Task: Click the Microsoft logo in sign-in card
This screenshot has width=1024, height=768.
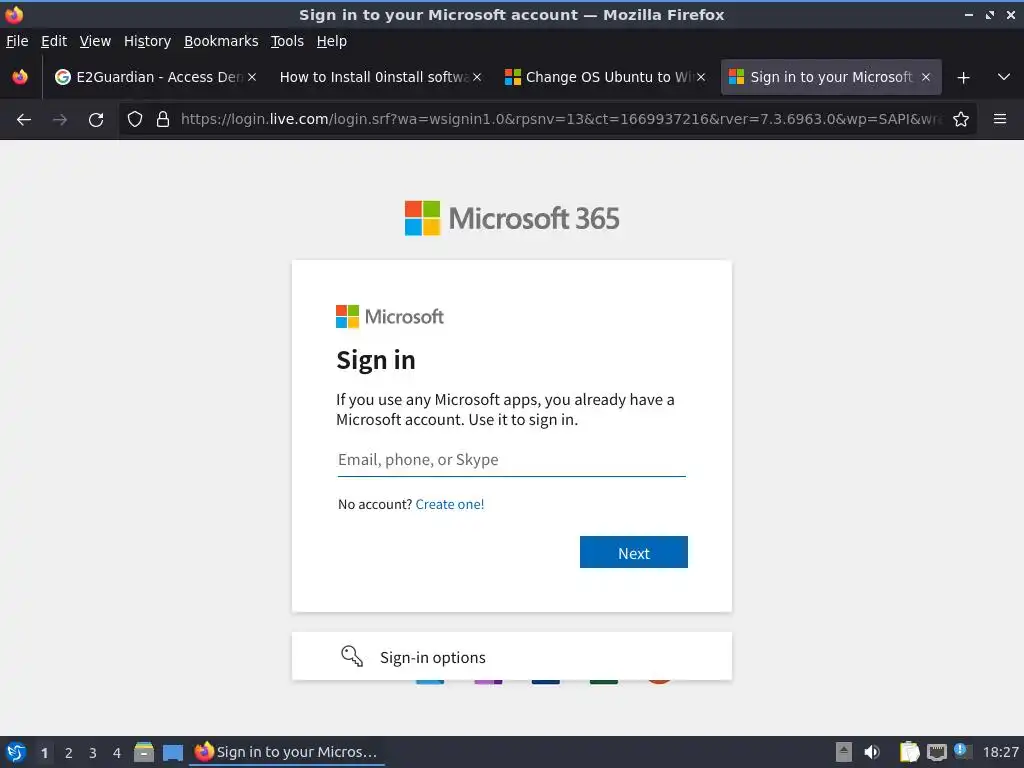Action: coord(390,317)
